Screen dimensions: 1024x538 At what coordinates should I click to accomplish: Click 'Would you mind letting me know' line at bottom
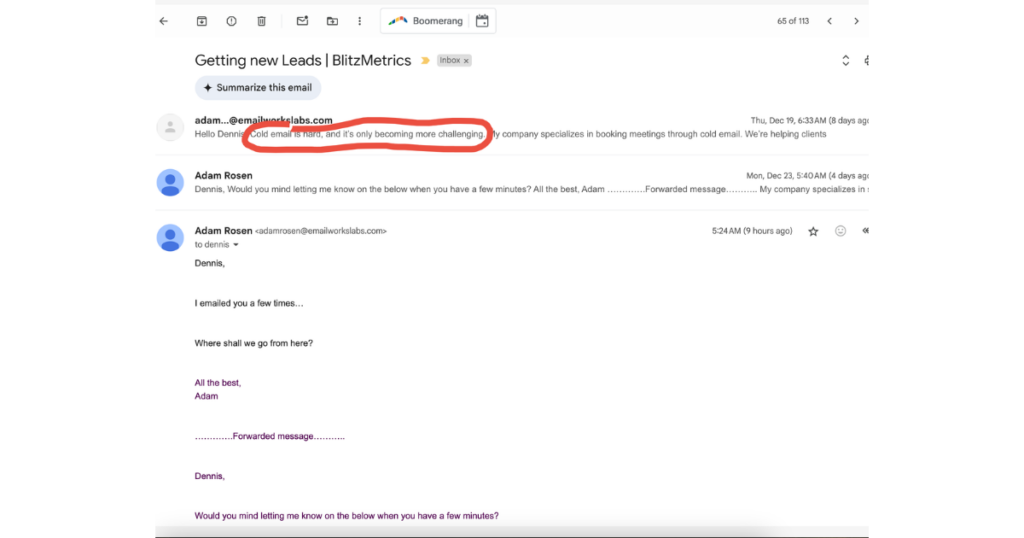click(346, 516)
